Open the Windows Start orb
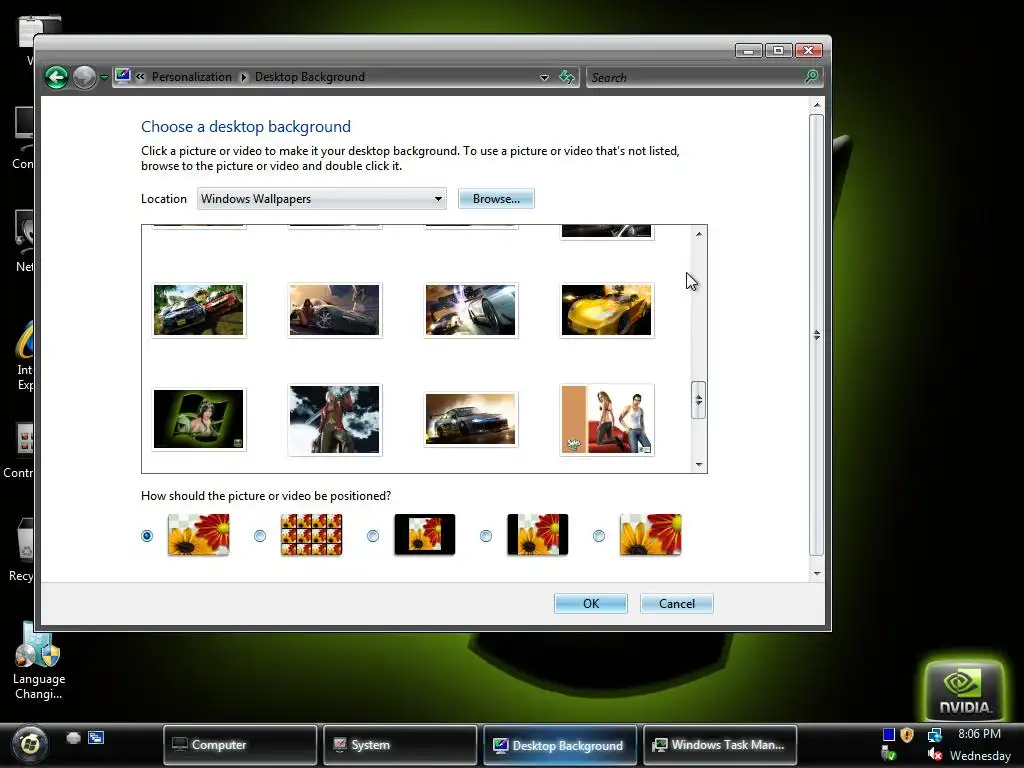This screenshot has height=768, width=1024. 29,743
